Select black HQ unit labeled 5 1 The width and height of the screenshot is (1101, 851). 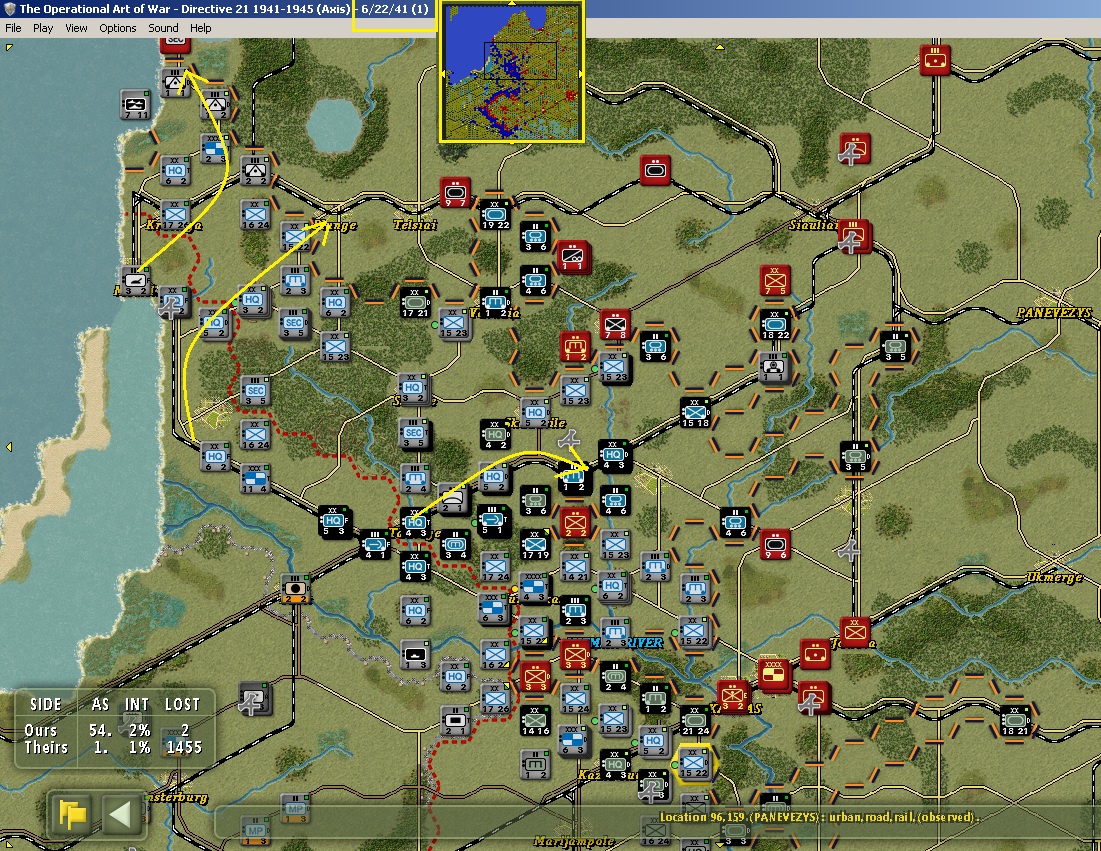pos(494,520)
